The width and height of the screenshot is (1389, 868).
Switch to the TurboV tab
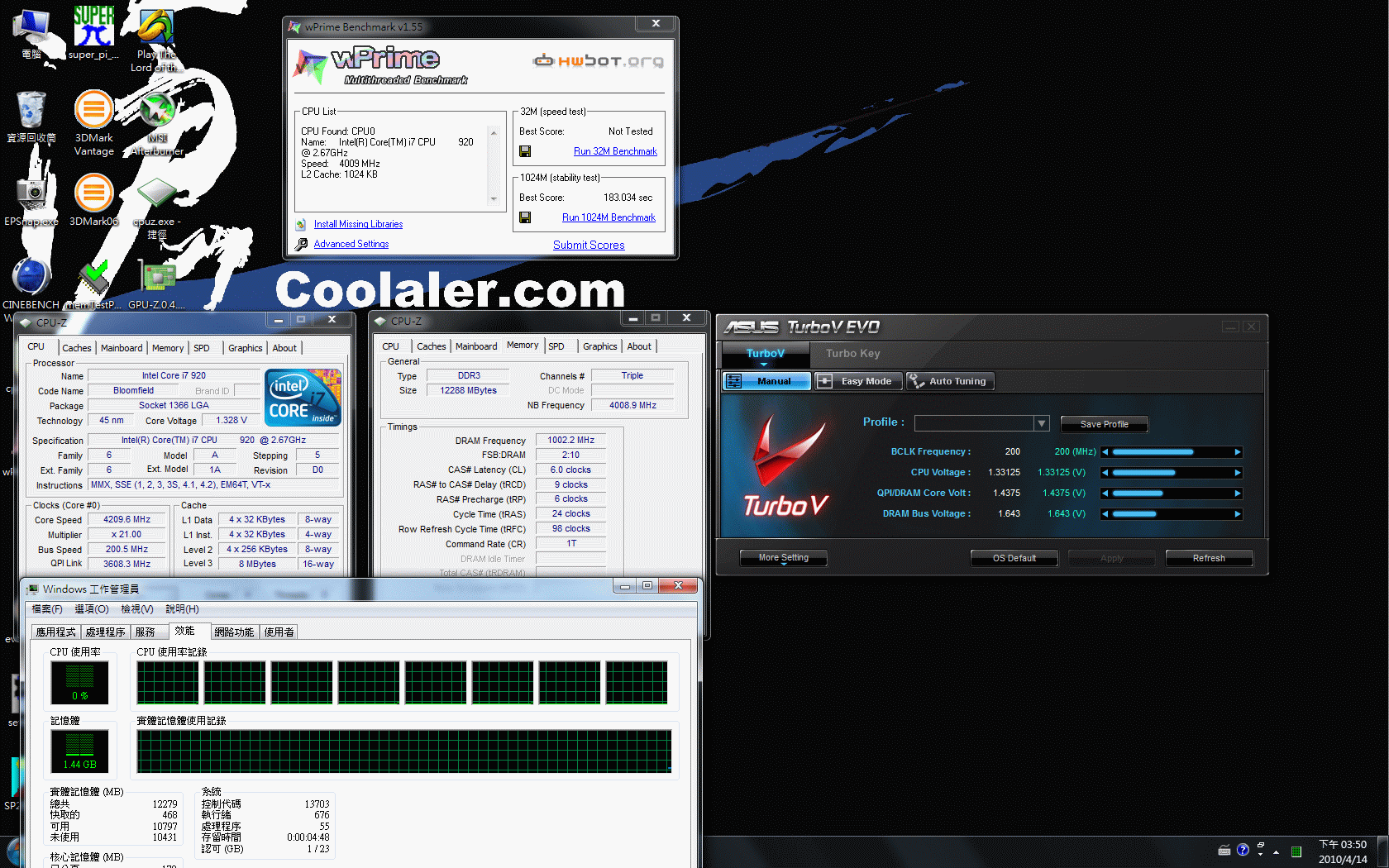765,354
